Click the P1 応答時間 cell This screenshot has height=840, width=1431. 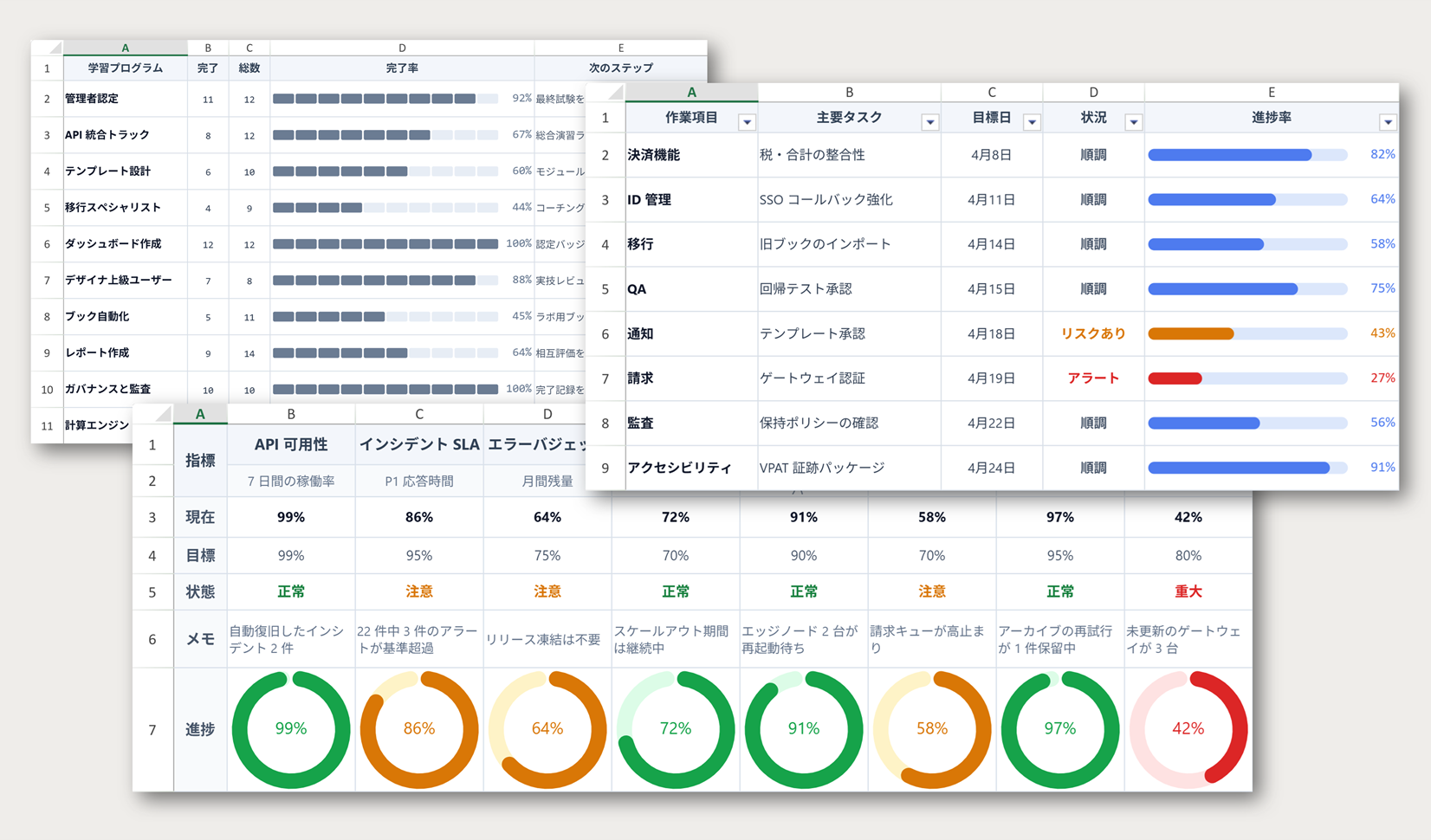(419, 481)
